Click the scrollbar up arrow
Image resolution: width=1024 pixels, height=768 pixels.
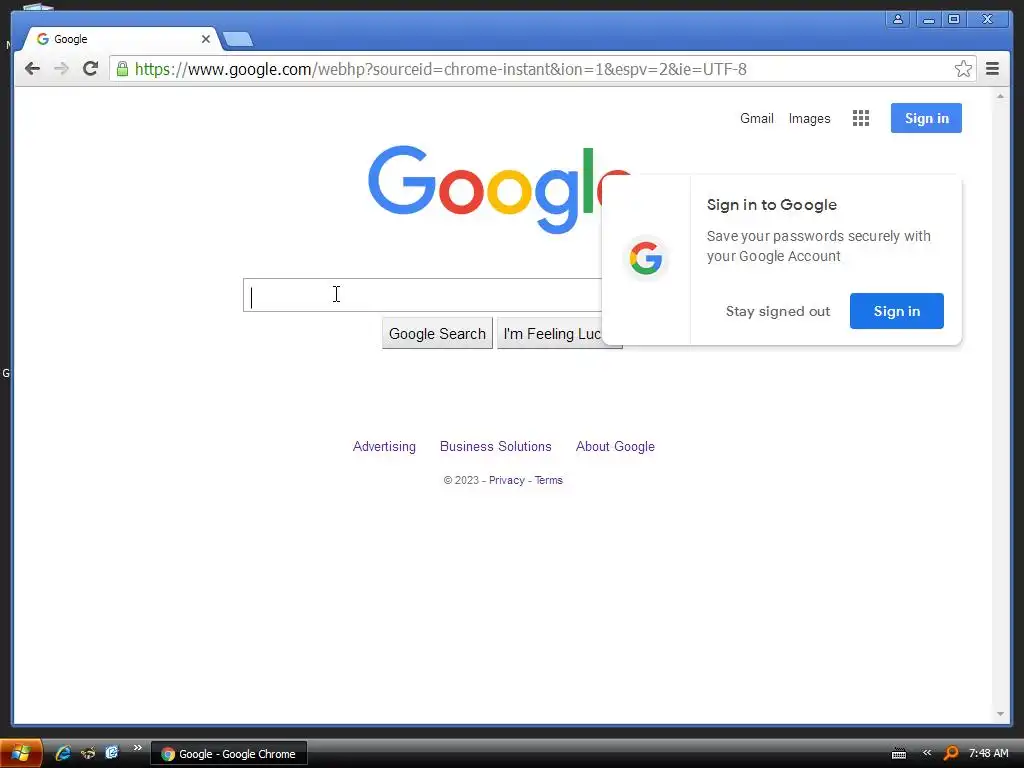click(1000, 96)
